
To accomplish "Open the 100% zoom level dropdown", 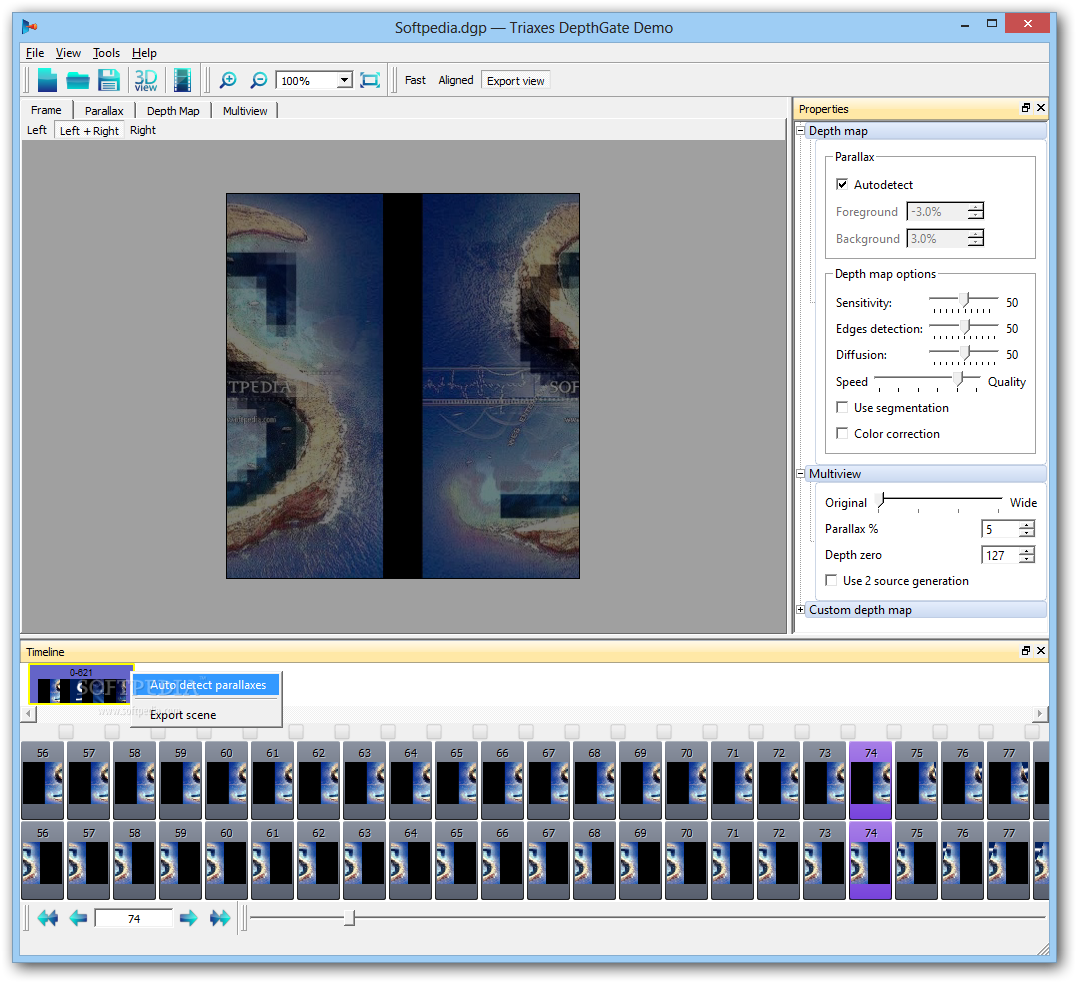I will [344, 80].
